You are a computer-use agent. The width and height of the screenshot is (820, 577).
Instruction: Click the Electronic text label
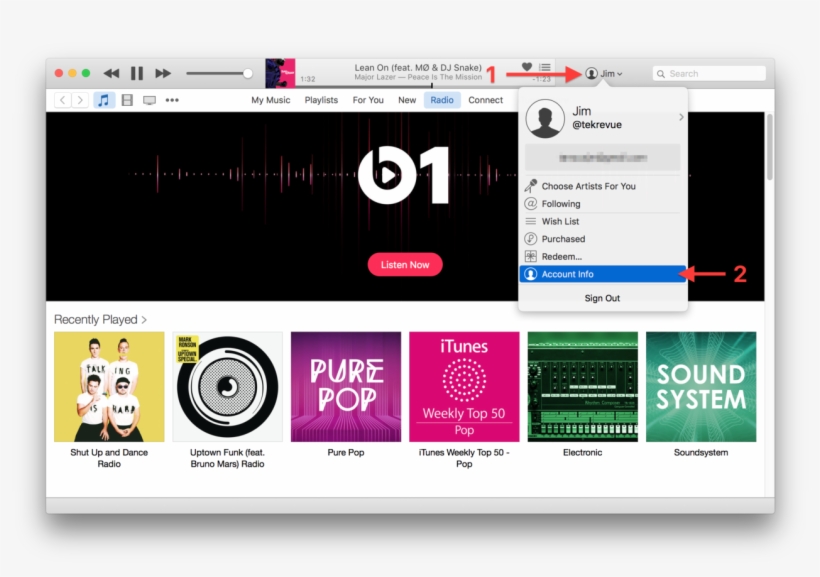click(x=583, y=452)
